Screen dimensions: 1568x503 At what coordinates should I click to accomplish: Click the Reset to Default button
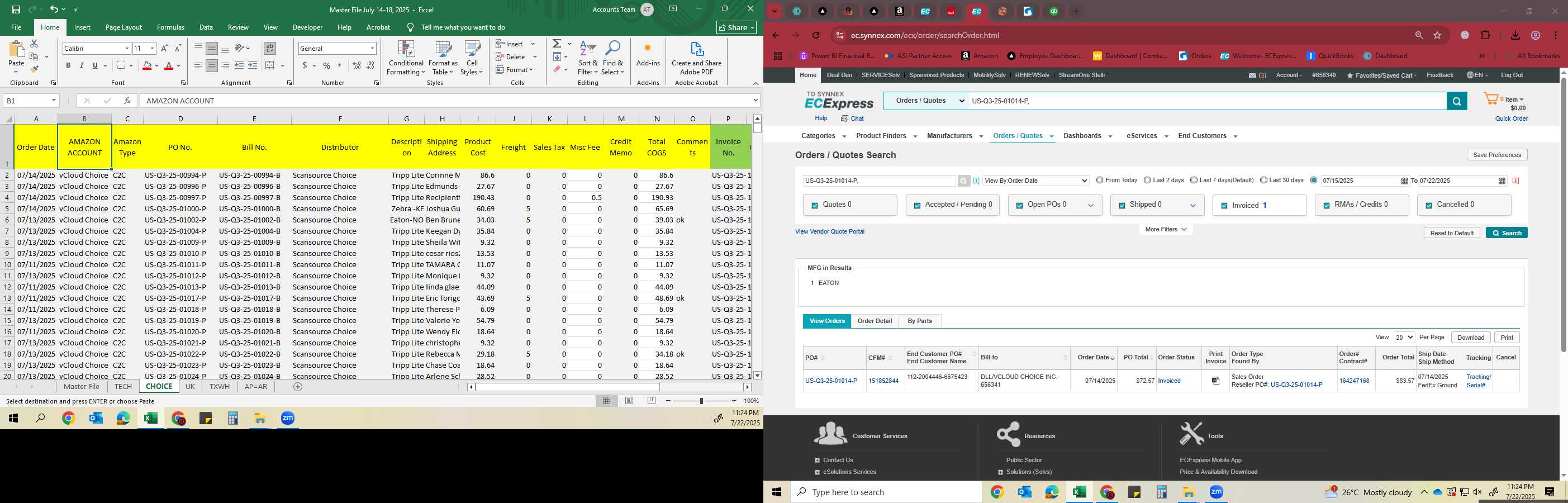tap(1452, 233)
